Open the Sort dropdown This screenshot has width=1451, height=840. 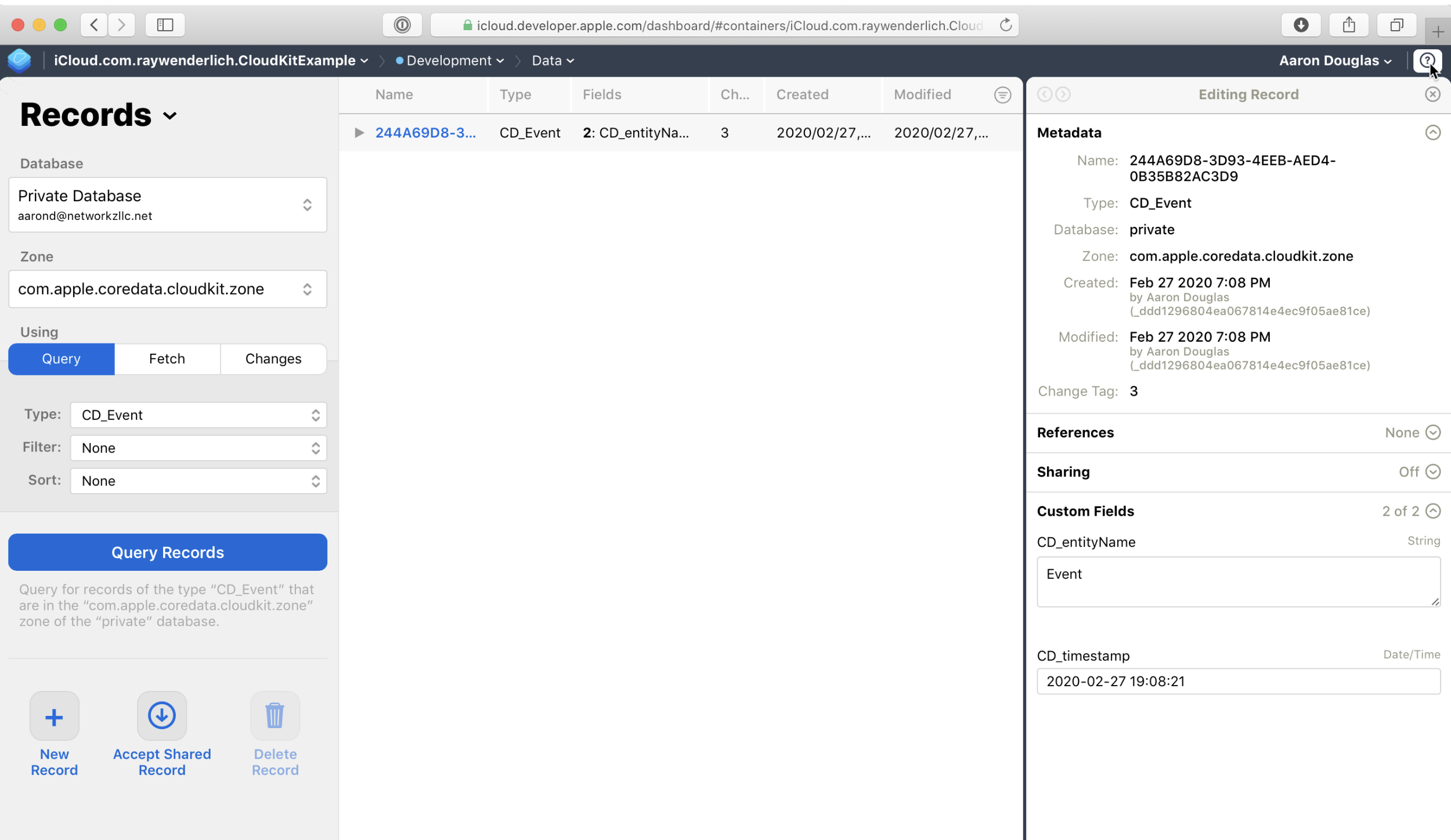tap(198, 481)
